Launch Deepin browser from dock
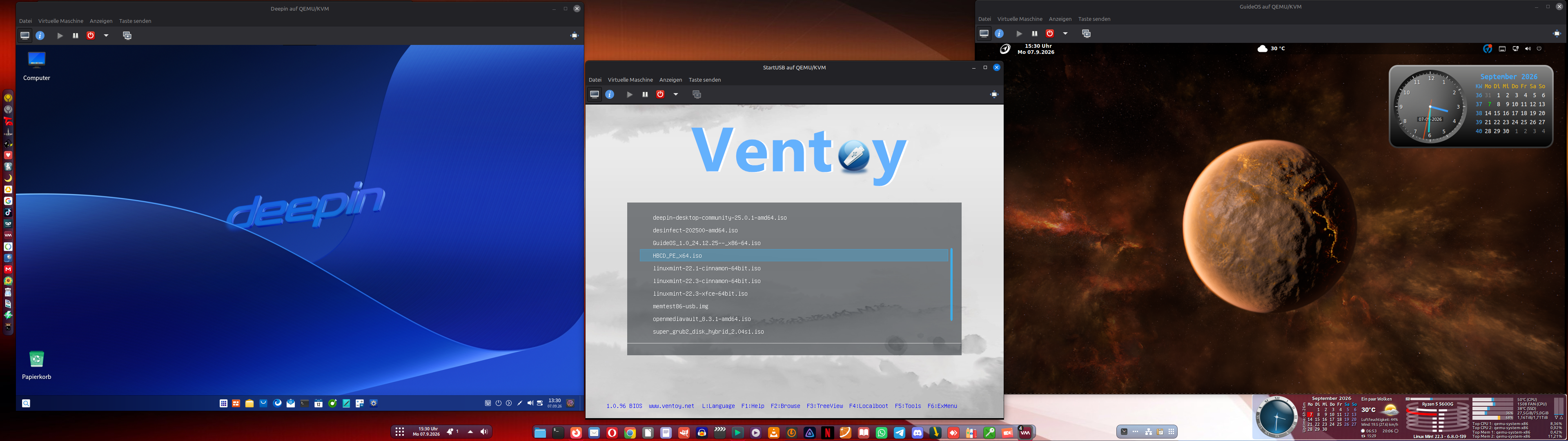1568x441 pixels. [278, 403]
